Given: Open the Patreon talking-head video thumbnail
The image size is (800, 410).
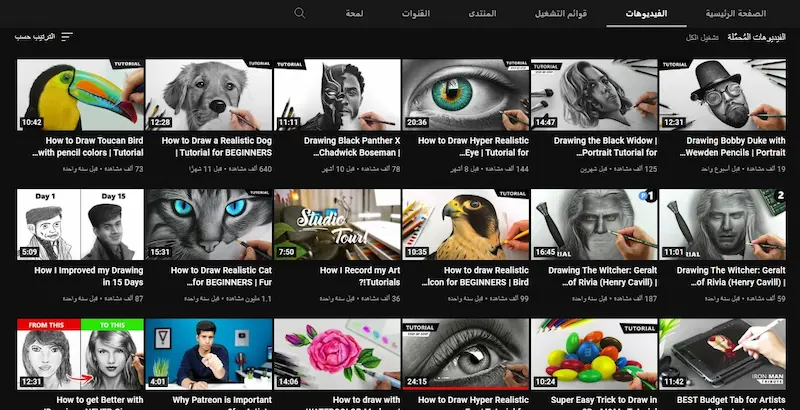Looking at the screenshot, I should pos(209,354).
